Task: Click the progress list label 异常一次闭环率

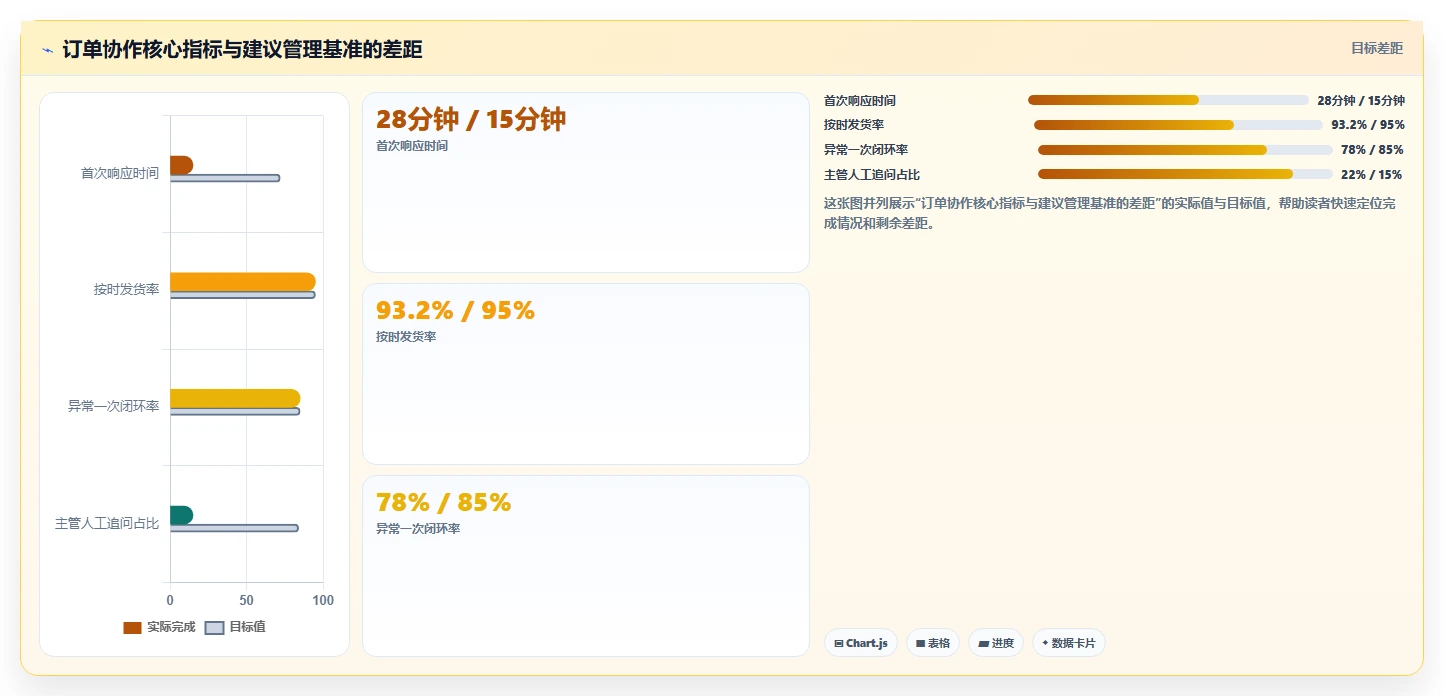Action: pyautogui.click(x=866, y=150)
